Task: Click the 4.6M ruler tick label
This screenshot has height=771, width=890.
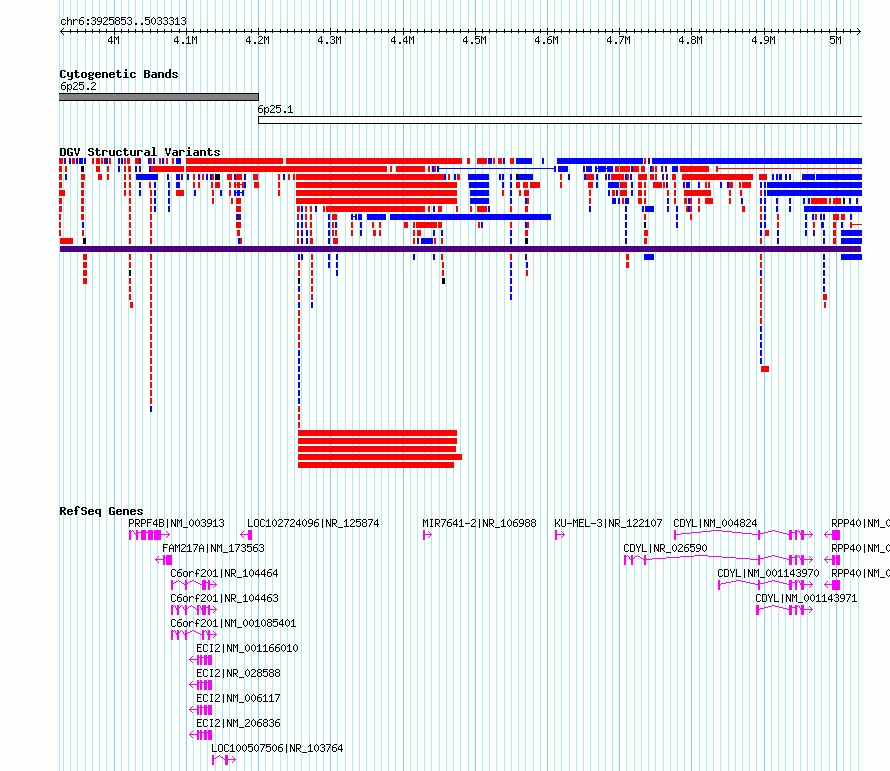Action: (x=547, y=40)
